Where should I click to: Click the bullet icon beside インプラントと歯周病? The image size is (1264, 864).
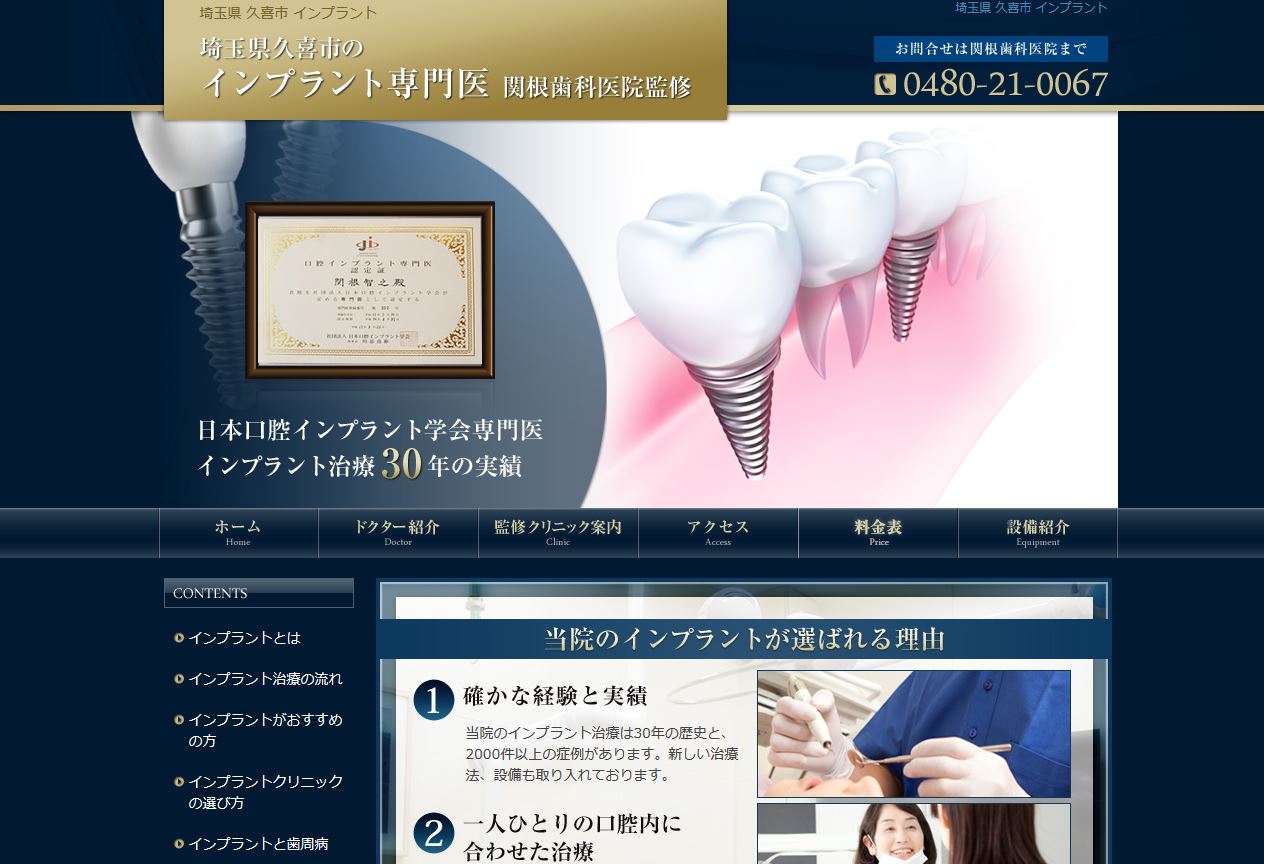(178, 843)
